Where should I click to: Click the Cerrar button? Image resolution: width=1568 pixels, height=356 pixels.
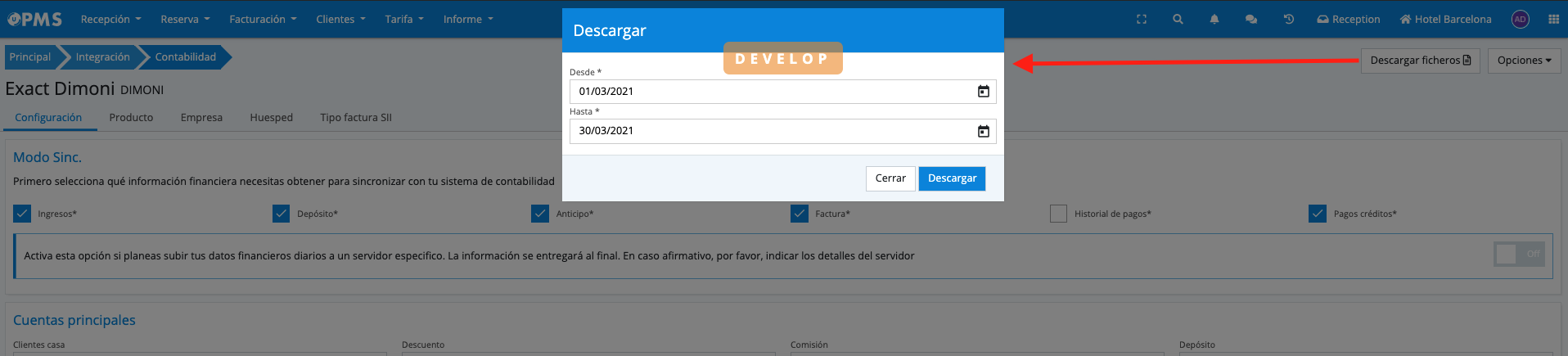[x=890, y=178]
